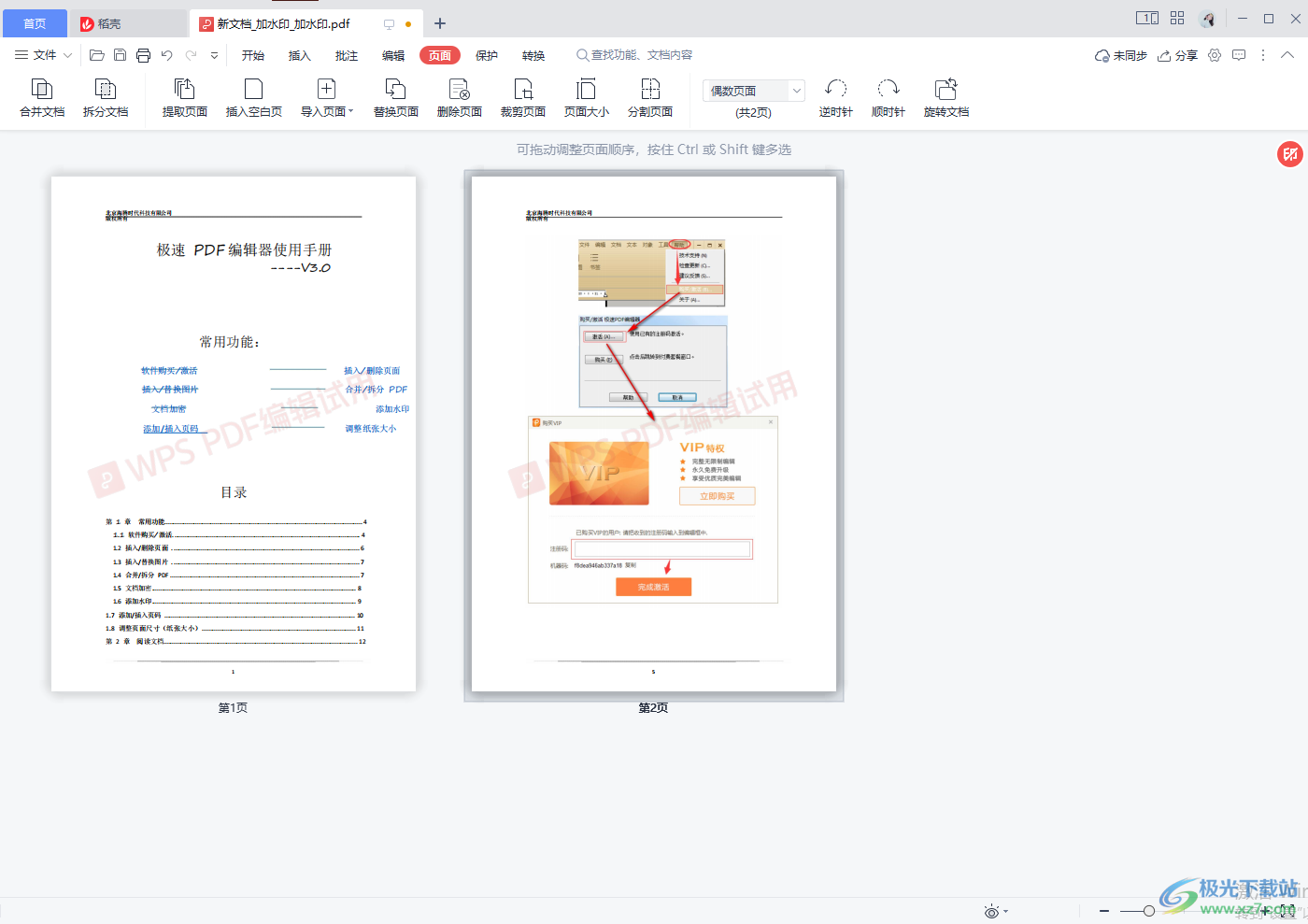Click the save icon in quick toolbar

click(121, 55)
